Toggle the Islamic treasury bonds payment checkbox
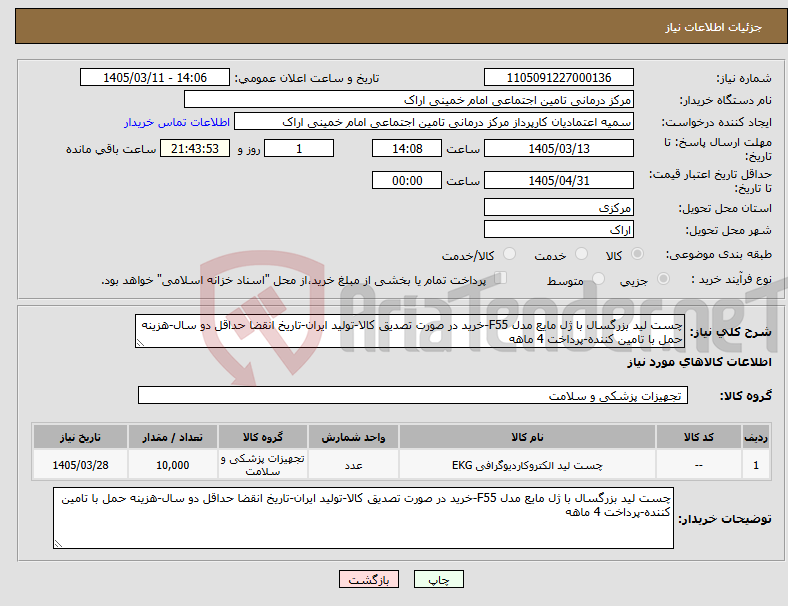The width and height of the screenshot is (788, 606). pyautogui.click(x=501, y=278)
